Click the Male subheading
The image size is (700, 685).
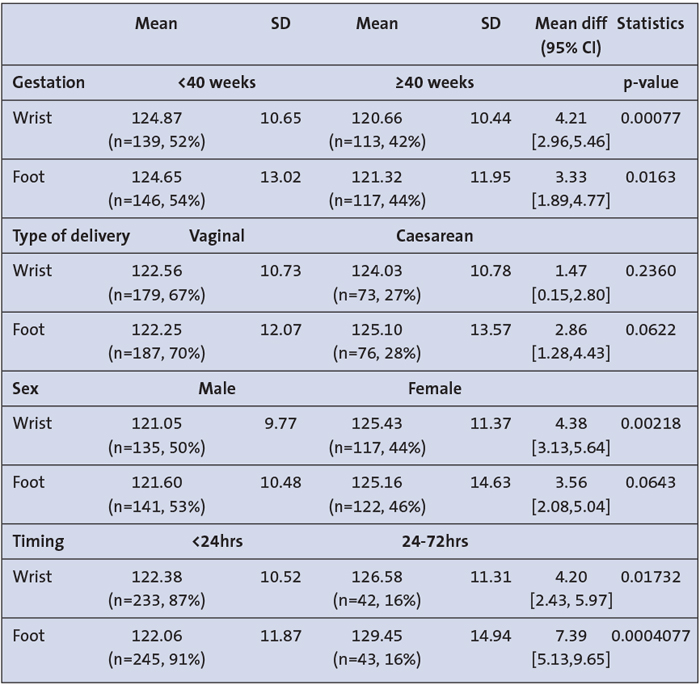click(217, 388)
